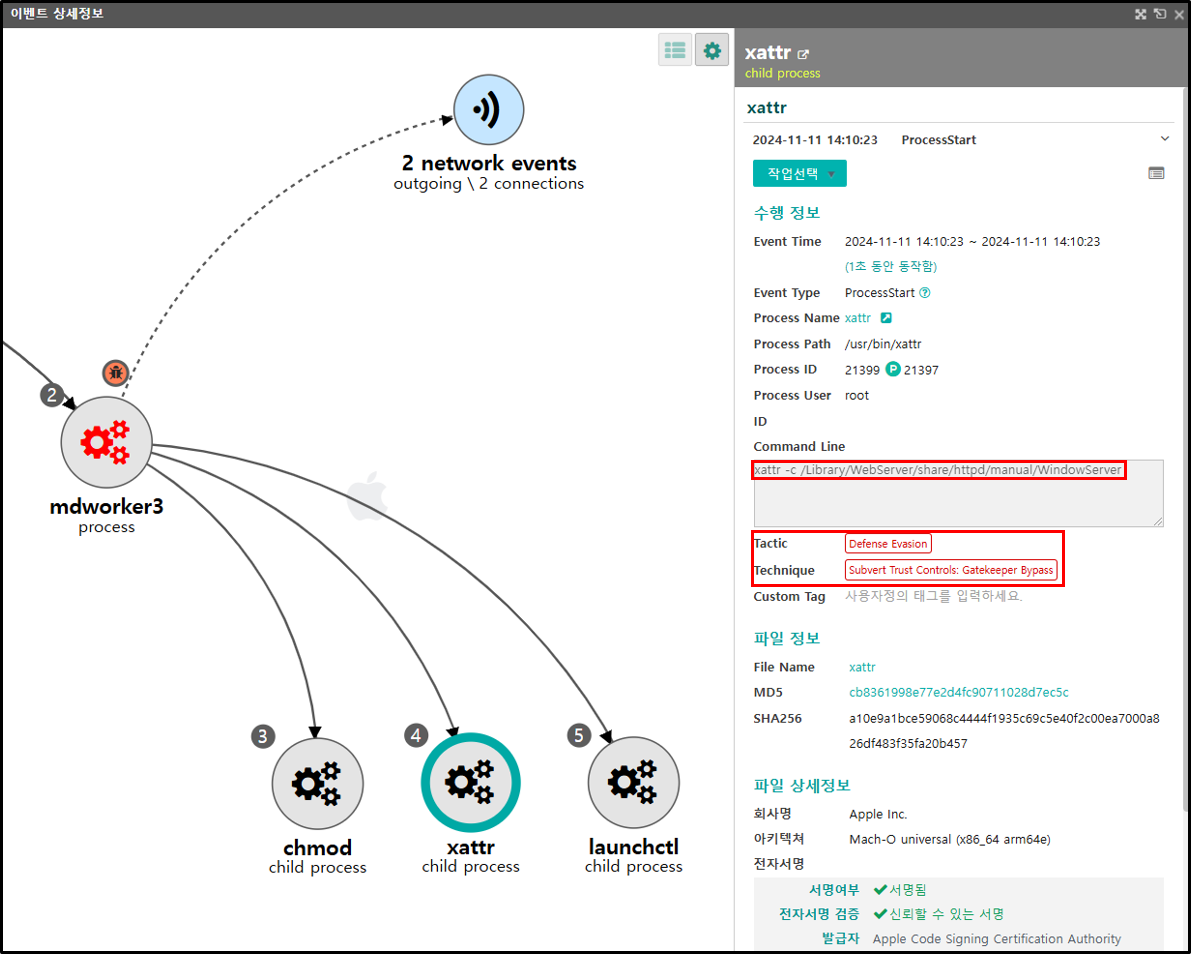Click the Event Type help question icon
This screenshot has width=1191, height=954.
(x=924, y=292)
